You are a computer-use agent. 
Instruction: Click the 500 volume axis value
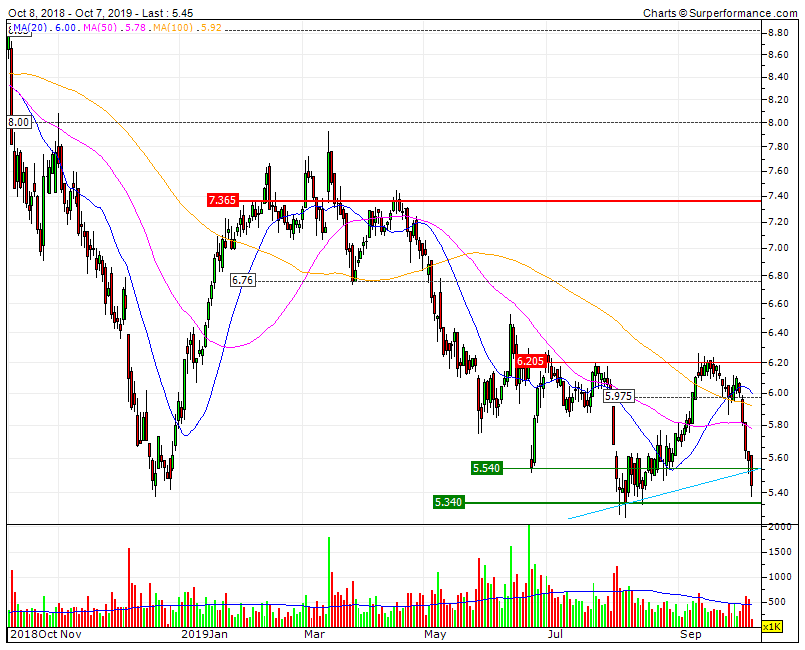coord(776,602)
